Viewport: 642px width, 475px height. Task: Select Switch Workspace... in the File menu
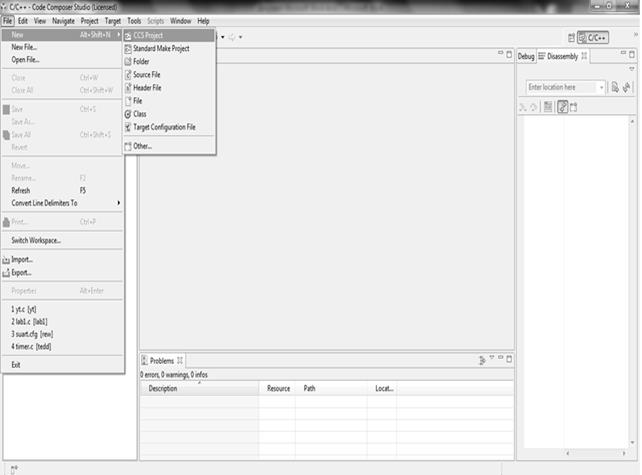pos(63,240)
